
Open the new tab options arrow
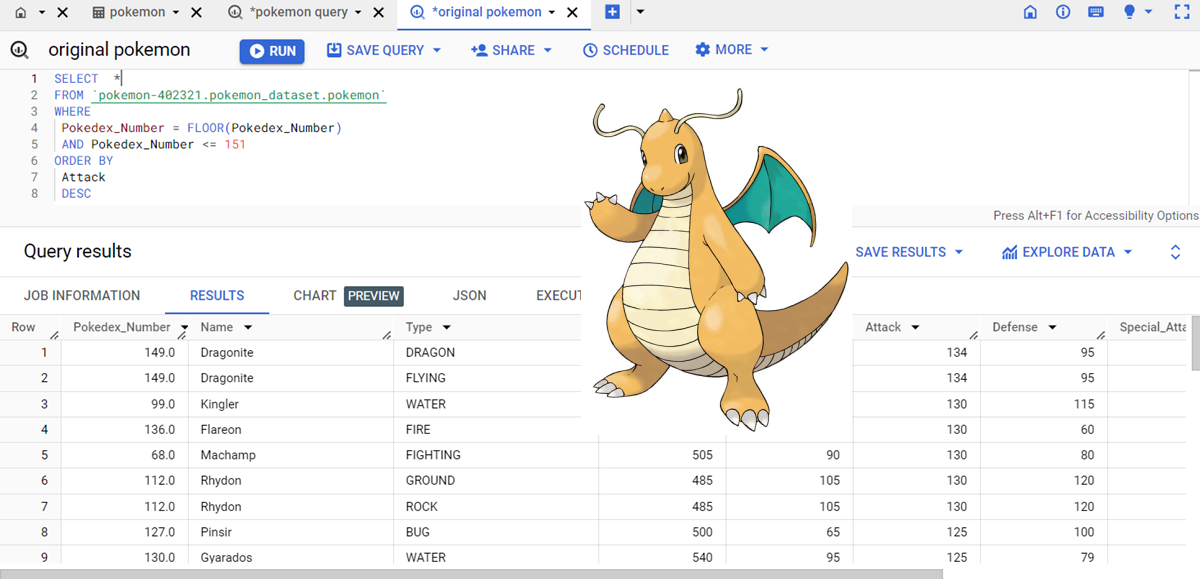click(640, 13)
